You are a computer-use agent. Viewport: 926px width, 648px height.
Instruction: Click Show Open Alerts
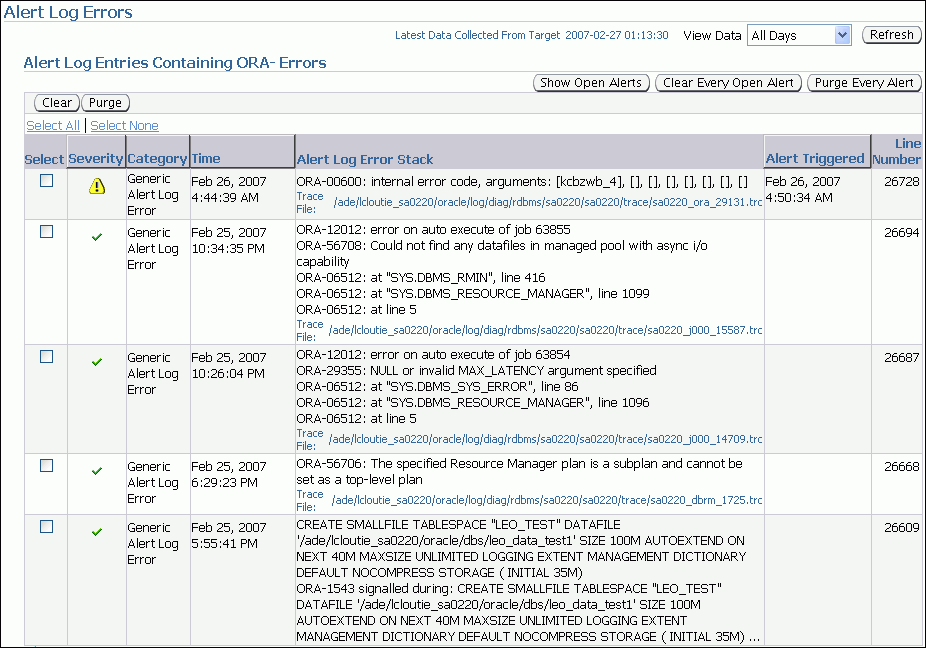pyautogui.click(x=591, y=83)
